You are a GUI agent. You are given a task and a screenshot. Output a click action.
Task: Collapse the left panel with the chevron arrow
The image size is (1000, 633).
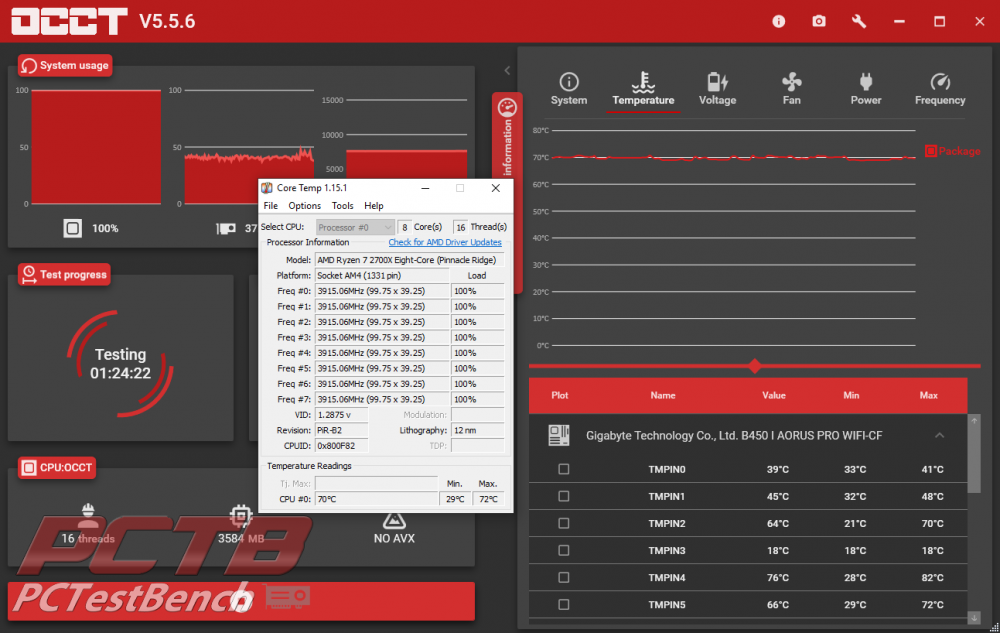pyautogui.click(x=507, y=71)
